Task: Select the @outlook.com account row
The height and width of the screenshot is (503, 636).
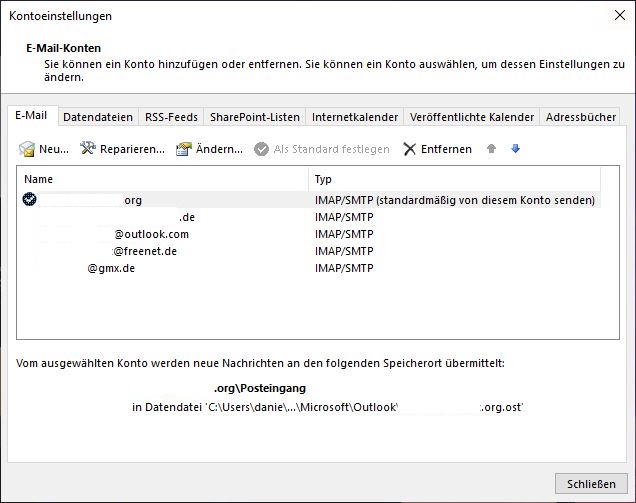Action: (x=312, y=234)
